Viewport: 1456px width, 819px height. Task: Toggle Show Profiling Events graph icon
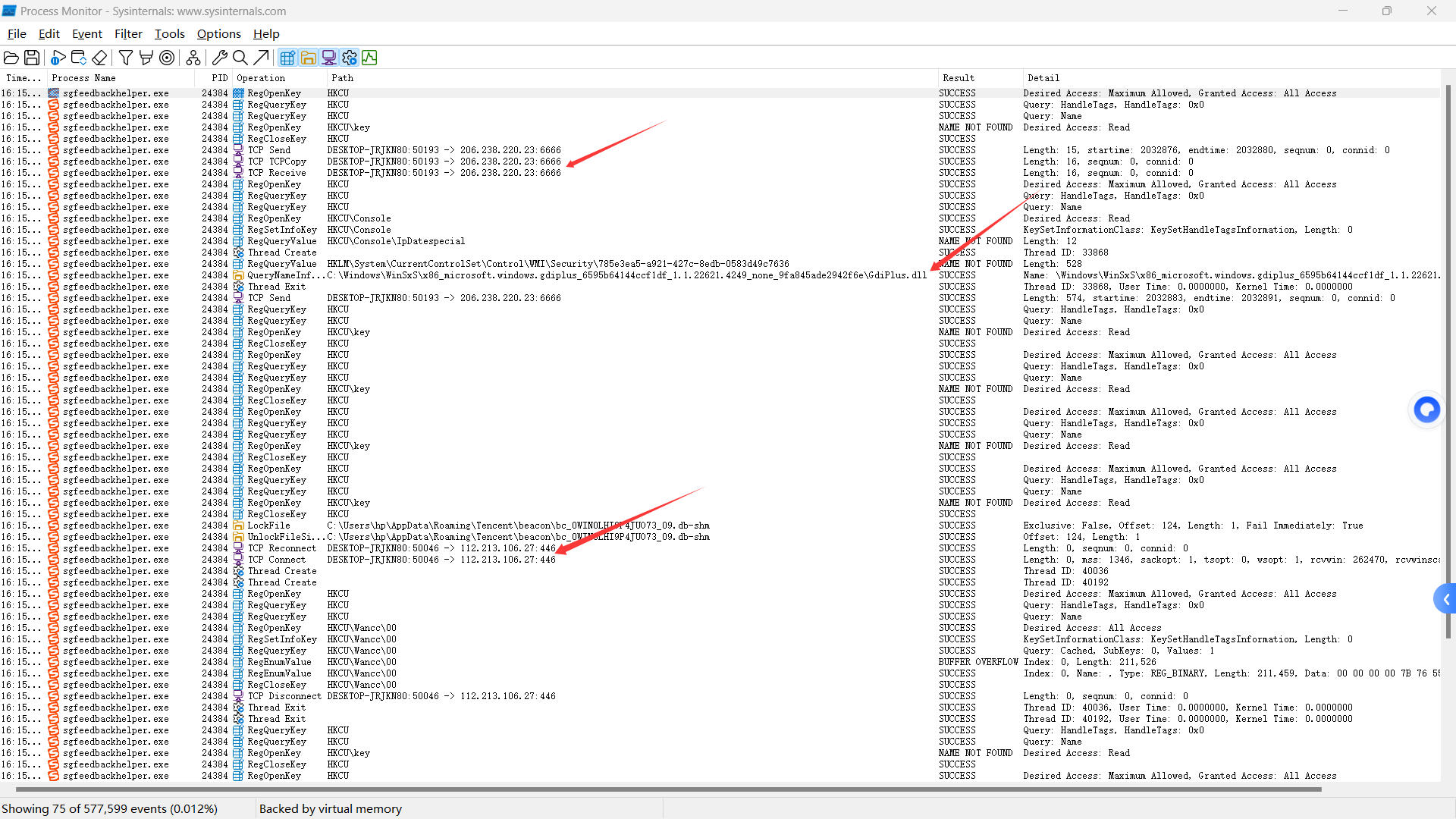click(x=369, y=58)
